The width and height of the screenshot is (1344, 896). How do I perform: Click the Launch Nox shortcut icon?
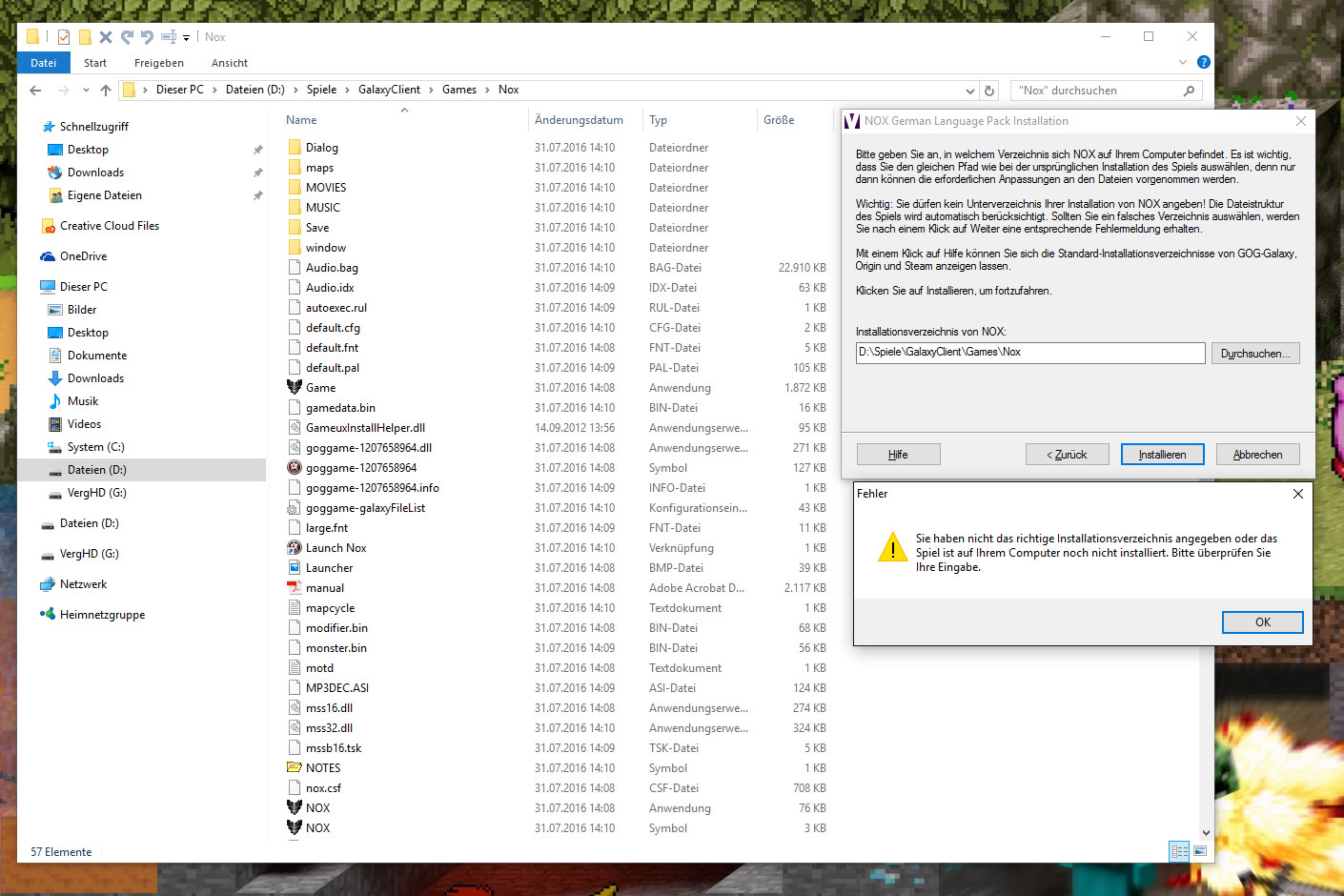point(295,547)
